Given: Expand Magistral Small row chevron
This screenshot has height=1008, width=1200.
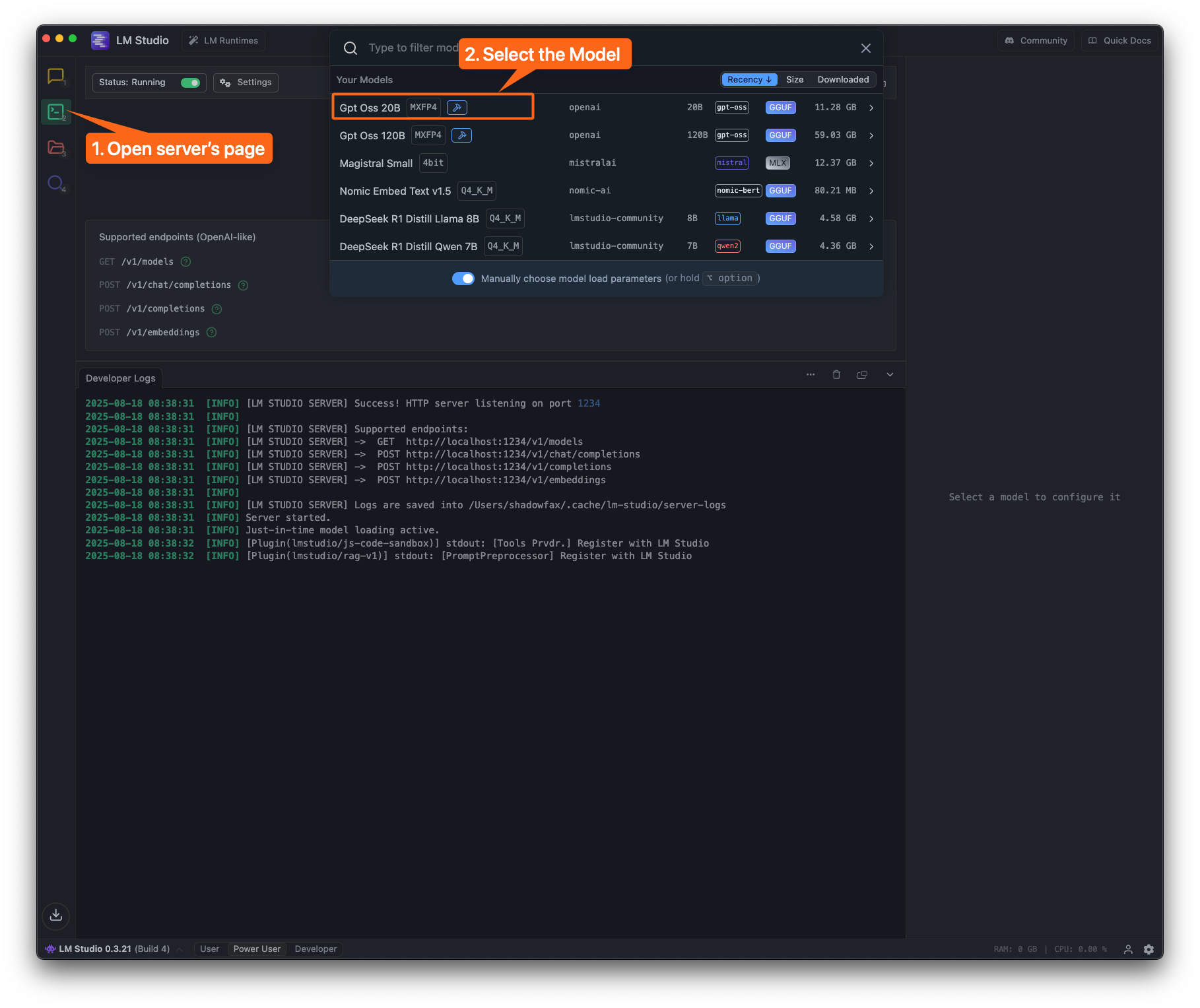Looking at the screenshot, I should coord(871,163).
